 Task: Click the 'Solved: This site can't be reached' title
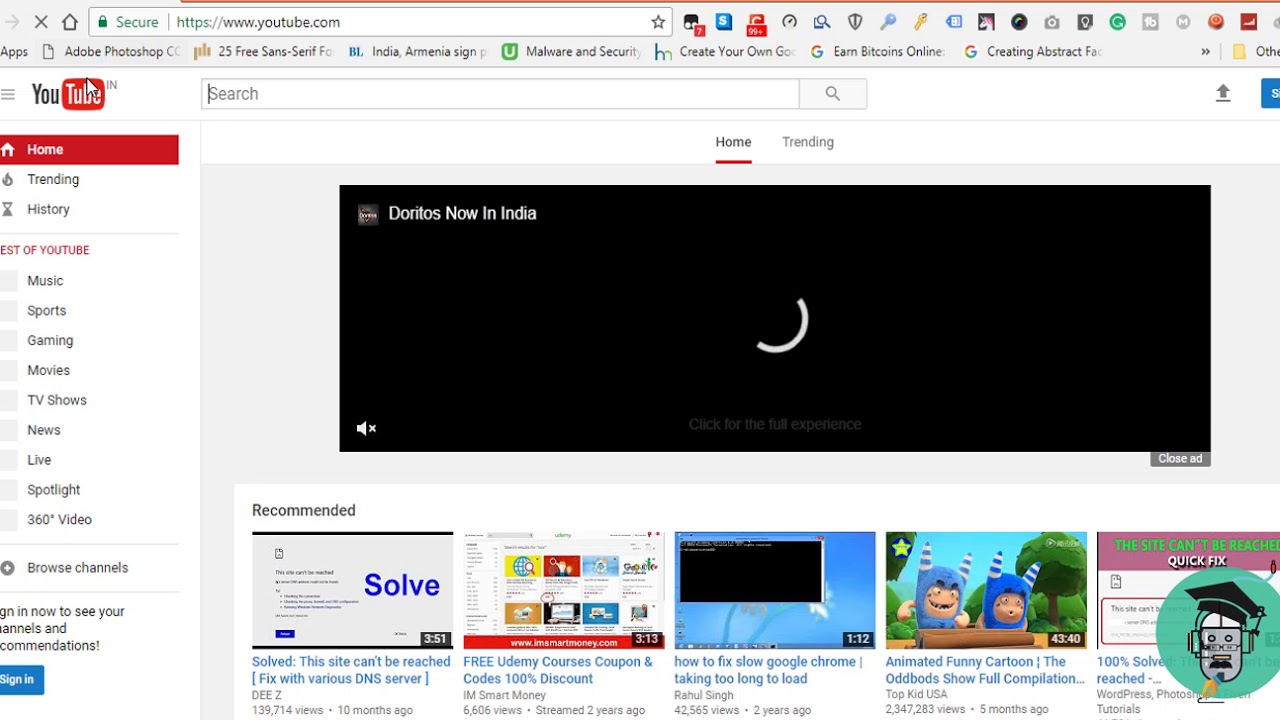click(351, 670)
